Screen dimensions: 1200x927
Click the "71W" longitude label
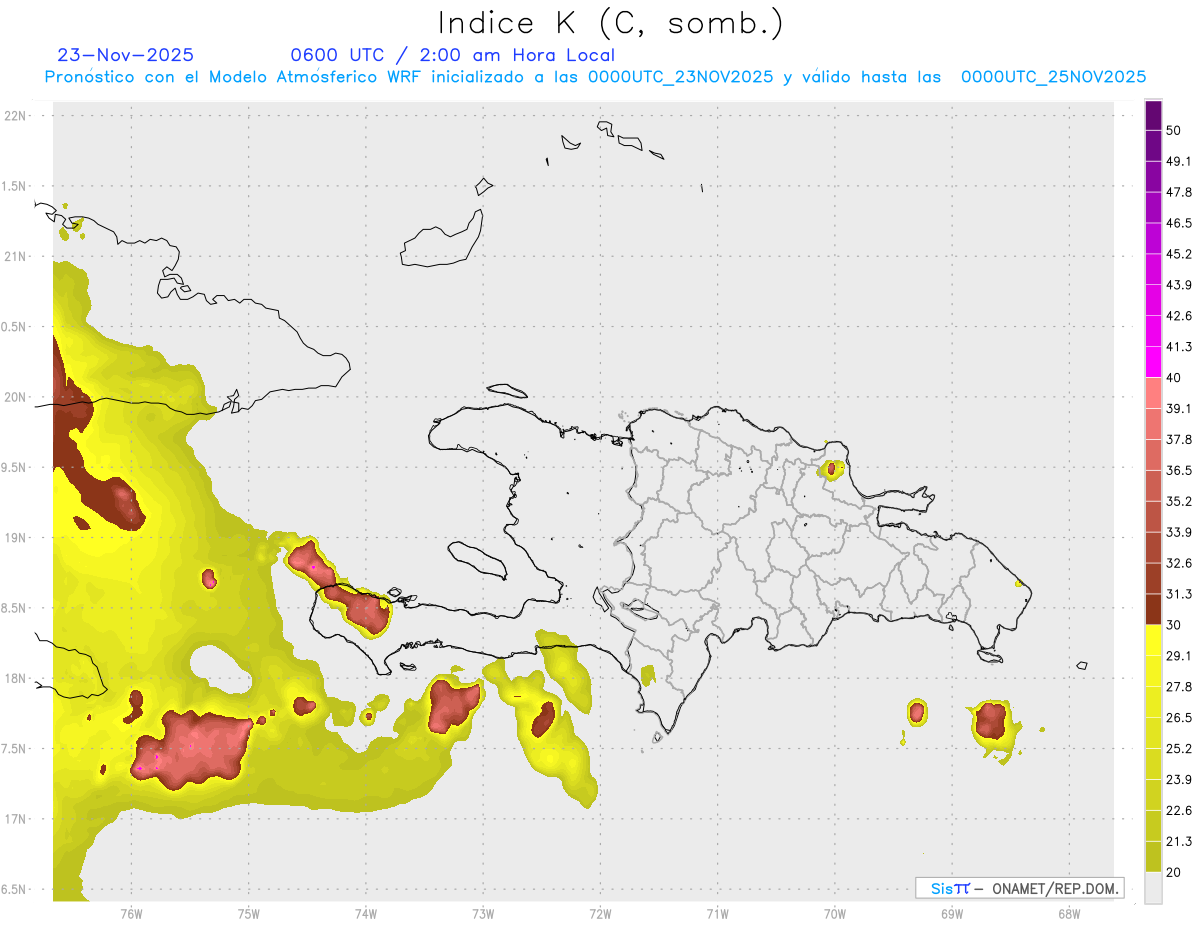pos(717,914)
